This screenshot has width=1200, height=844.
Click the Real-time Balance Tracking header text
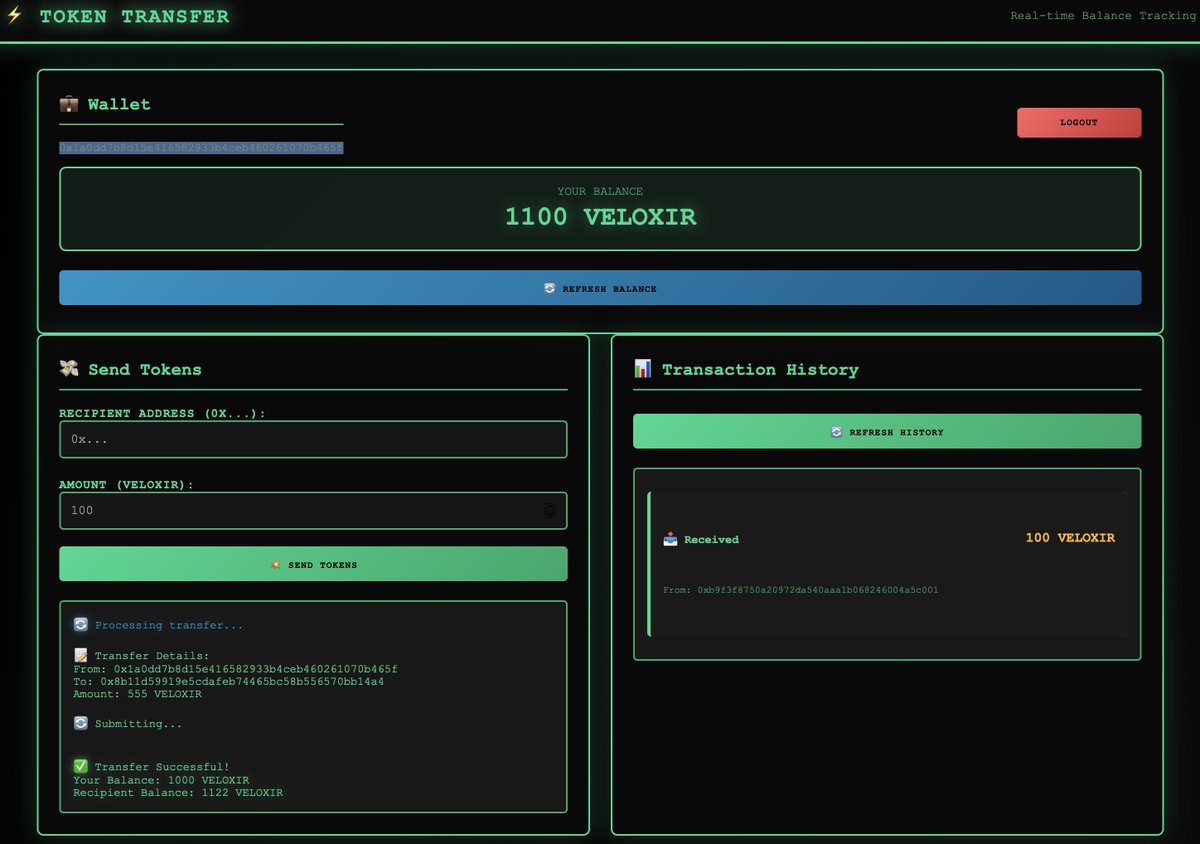pos(1102,16)
